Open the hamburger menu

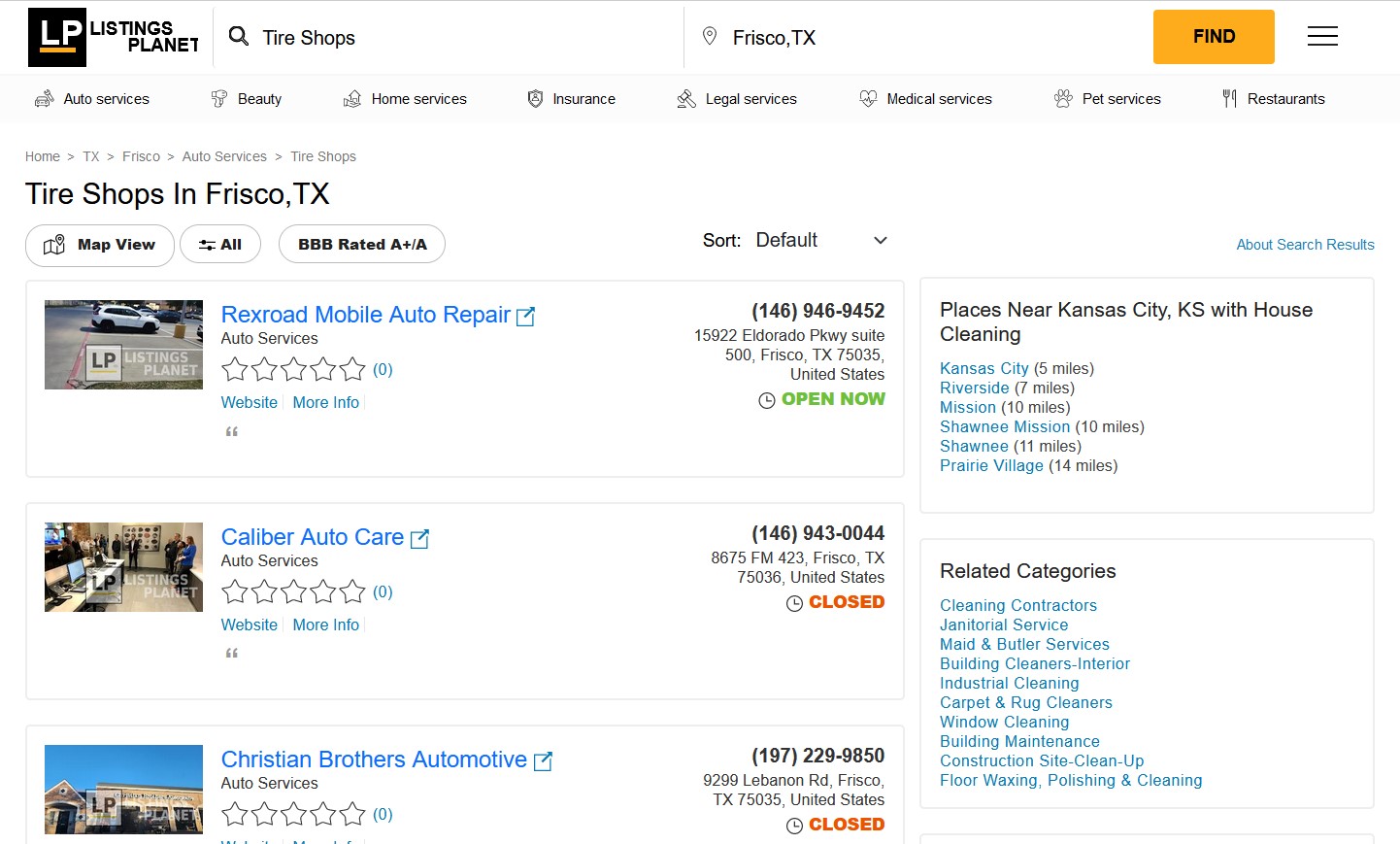click(1321, 37)
